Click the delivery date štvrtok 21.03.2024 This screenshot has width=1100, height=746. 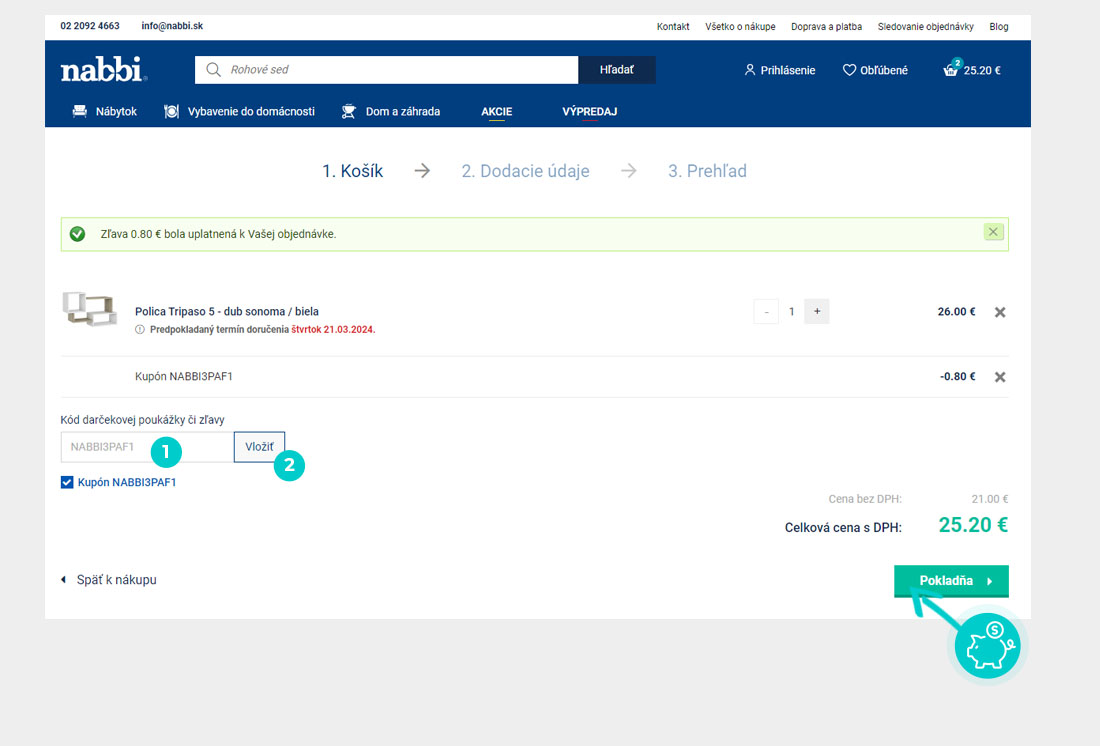point(333,330)
